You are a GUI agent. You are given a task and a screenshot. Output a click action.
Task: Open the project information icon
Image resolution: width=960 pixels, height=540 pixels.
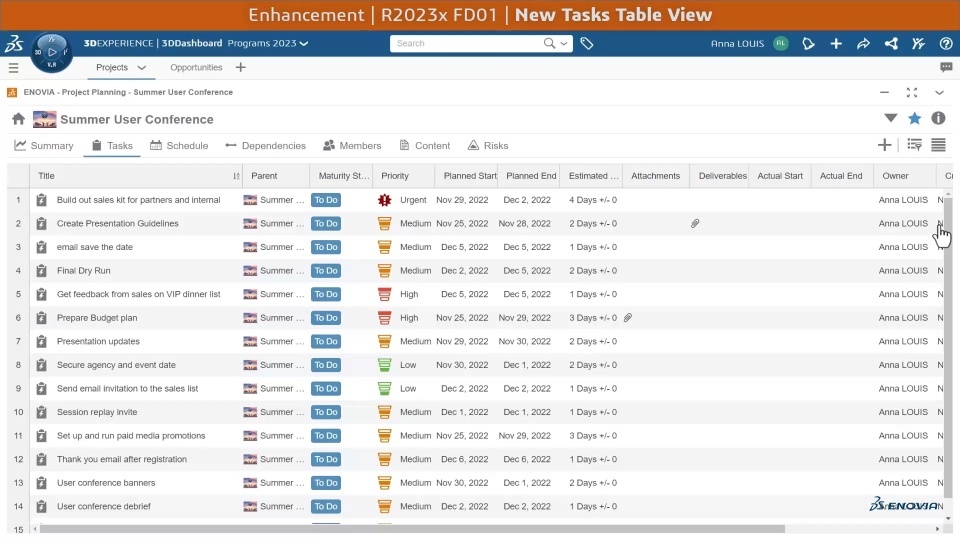[x=938, y=118]
